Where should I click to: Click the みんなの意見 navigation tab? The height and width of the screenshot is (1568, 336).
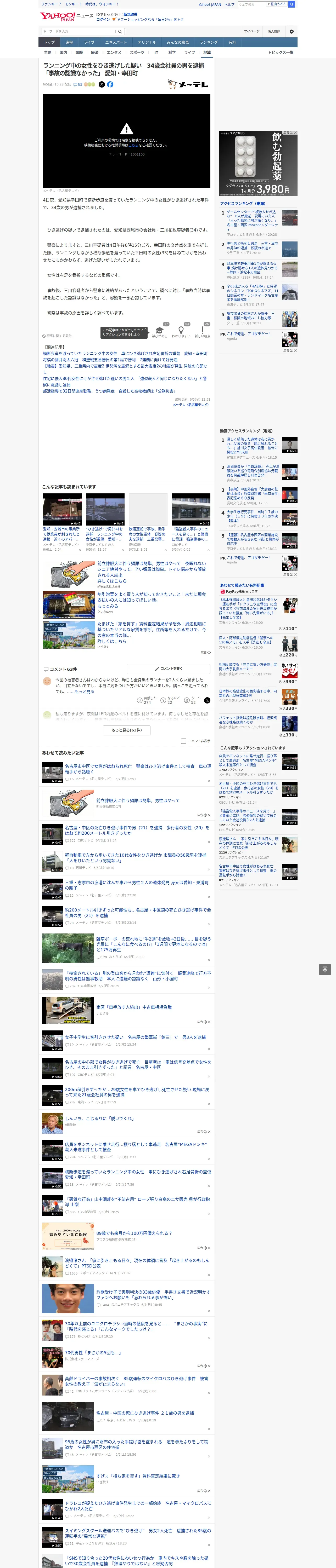[x=177, y=42]
